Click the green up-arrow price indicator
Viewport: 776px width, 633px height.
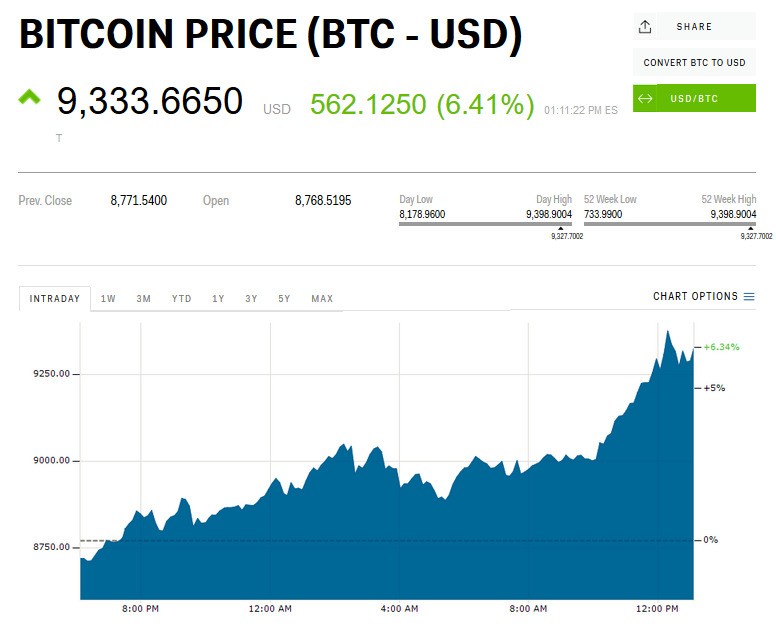29,98
